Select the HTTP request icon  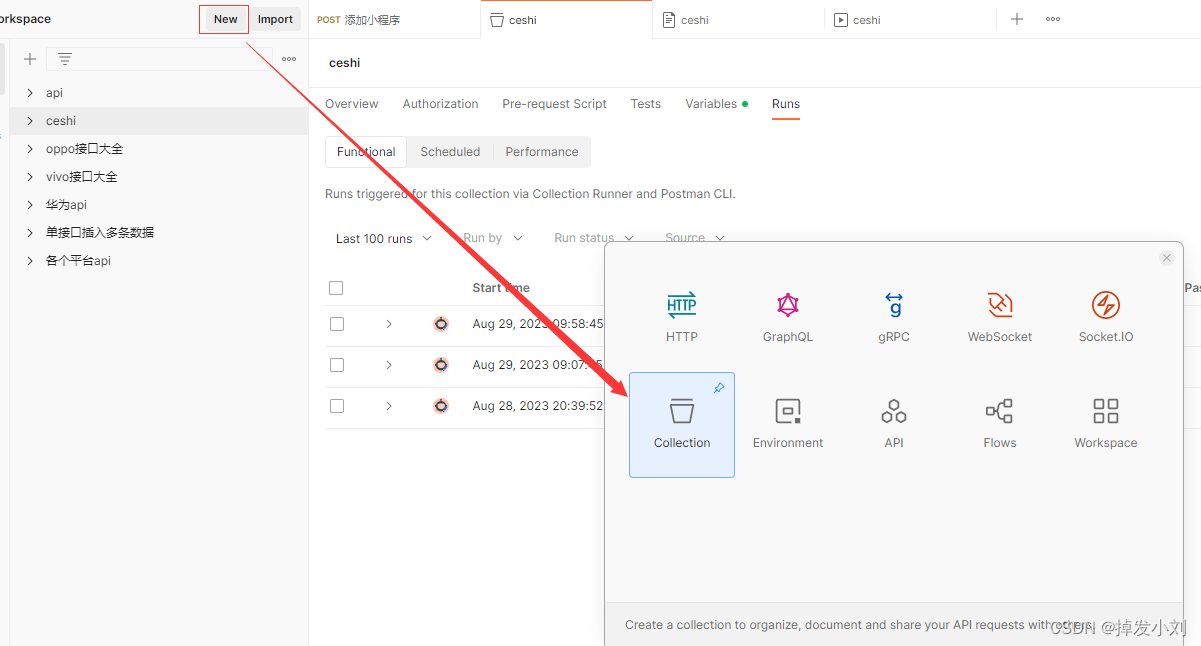pyautogui.click(x=682, y=306)
